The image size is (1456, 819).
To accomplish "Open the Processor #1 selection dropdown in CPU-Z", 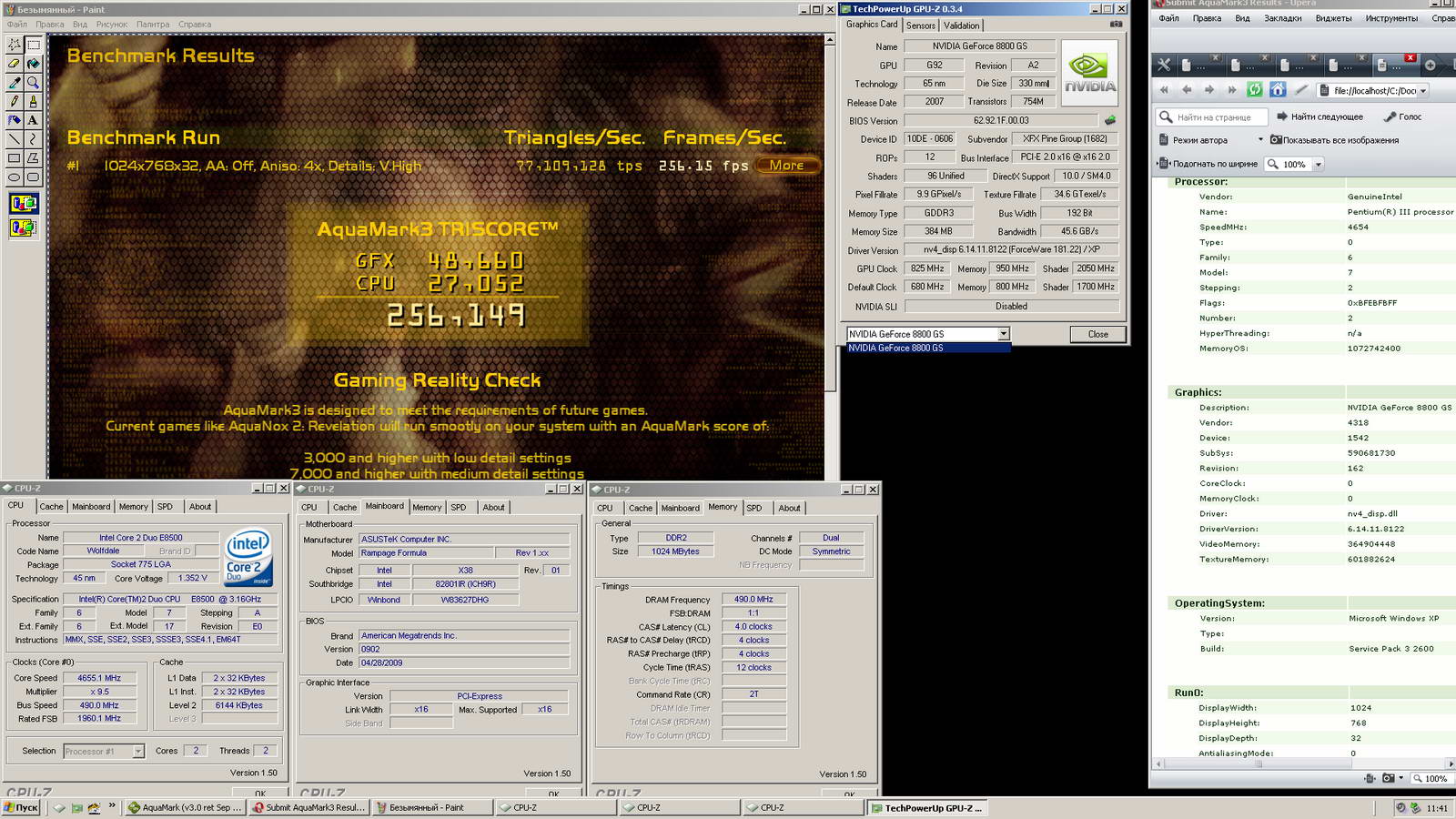I will [x=138, y=752].
